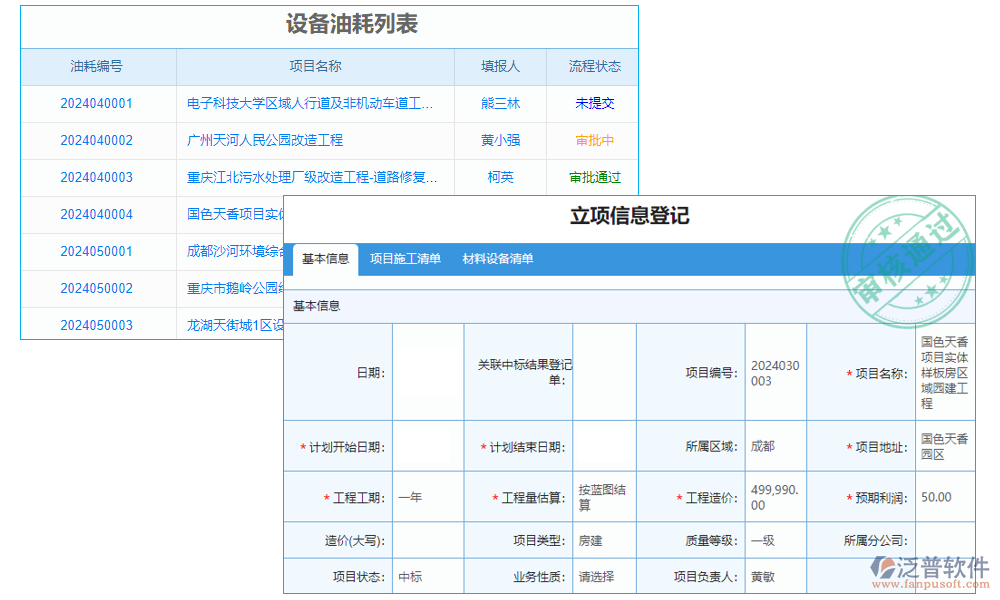The height and width of the screenshot is (600, 1000).
Task: Click the 造价(大写) input field
Action: click(428, 538)
